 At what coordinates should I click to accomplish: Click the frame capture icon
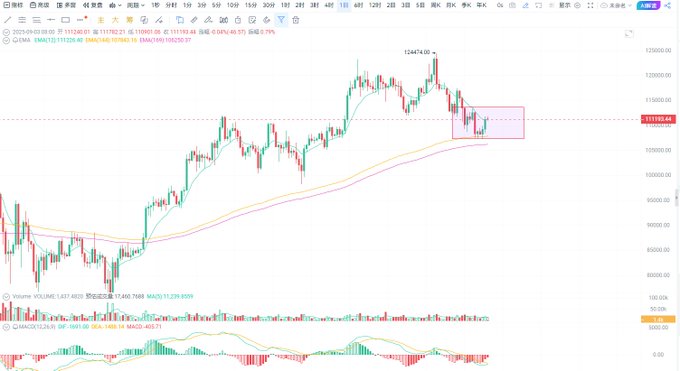pyautogui.click(x=538, y=5)
